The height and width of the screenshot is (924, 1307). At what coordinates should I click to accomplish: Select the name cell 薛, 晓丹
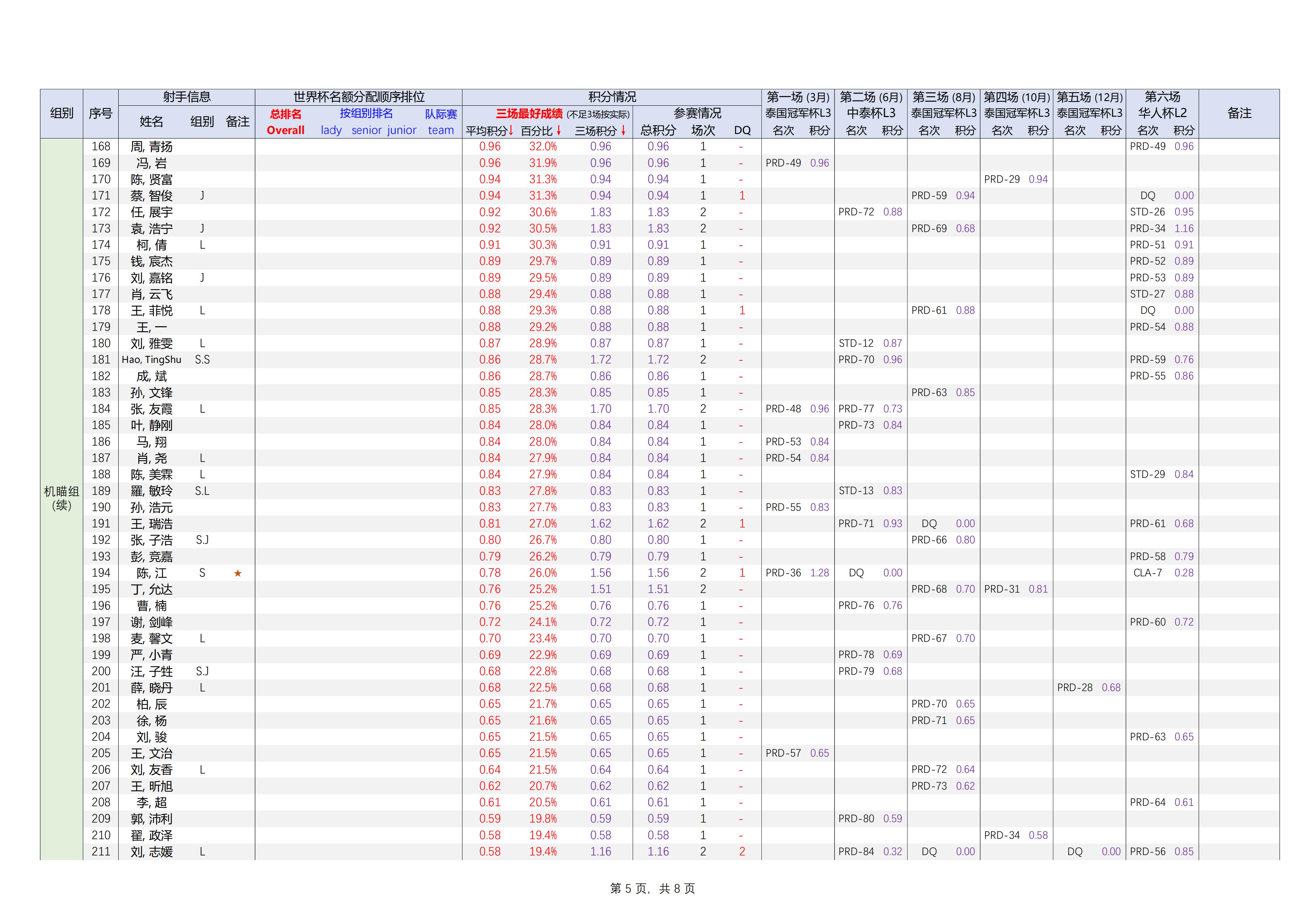tap(151, 688)
